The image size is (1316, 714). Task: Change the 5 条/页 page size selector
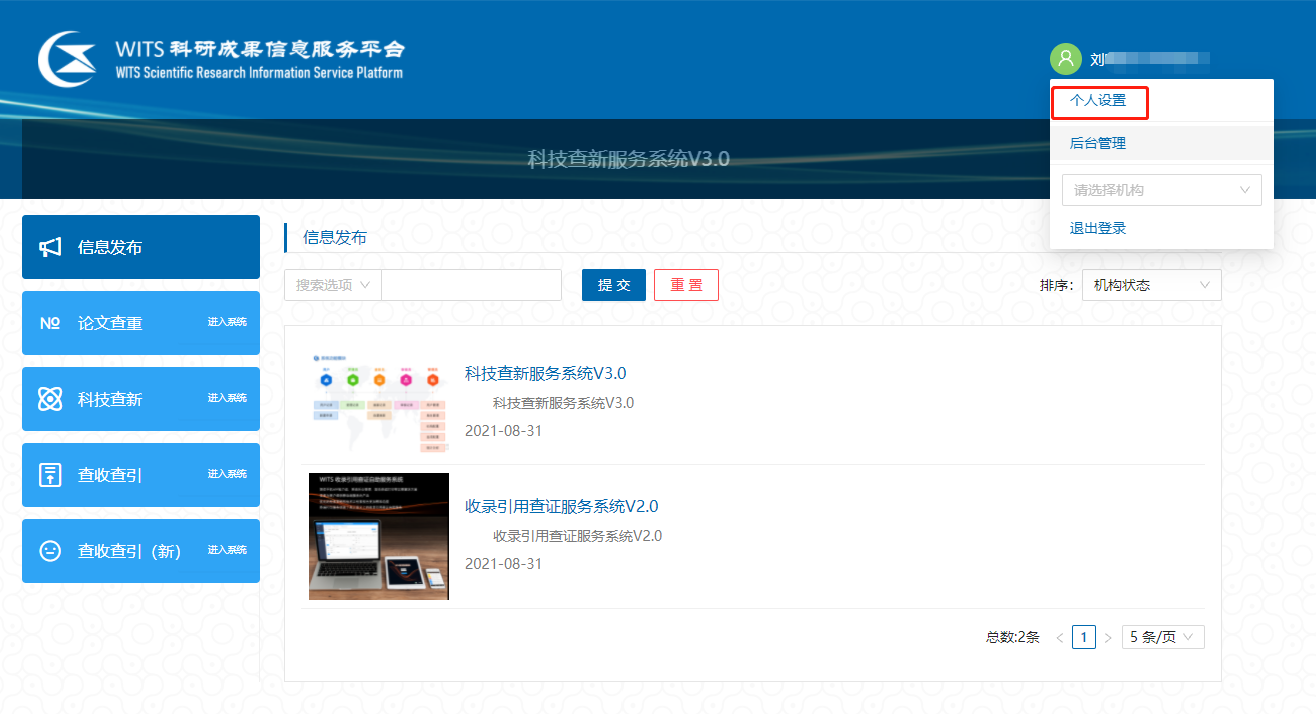1162,637
